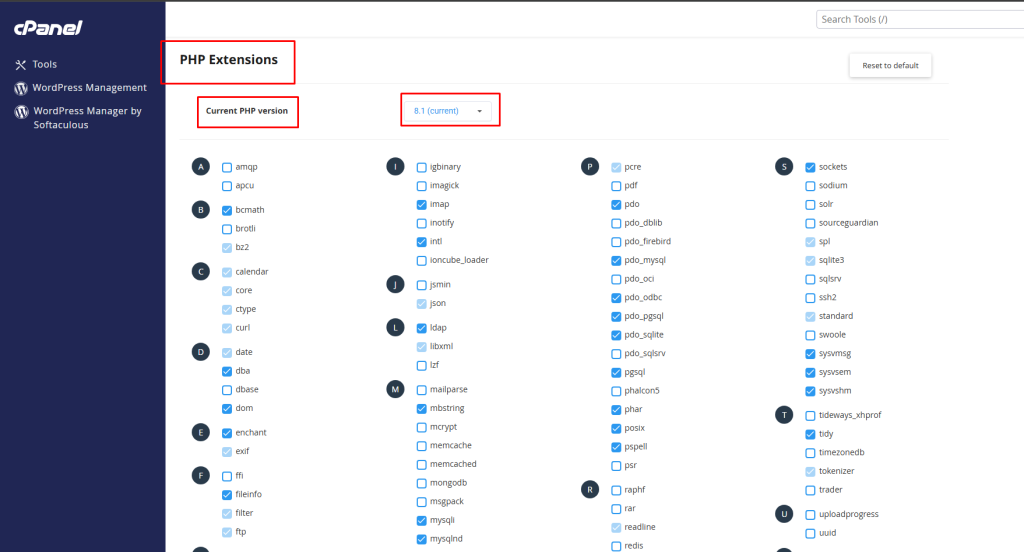Viewport: 1024px width, 552px height.
Task: Click the letter I section badge
Action: coord(395,167)
